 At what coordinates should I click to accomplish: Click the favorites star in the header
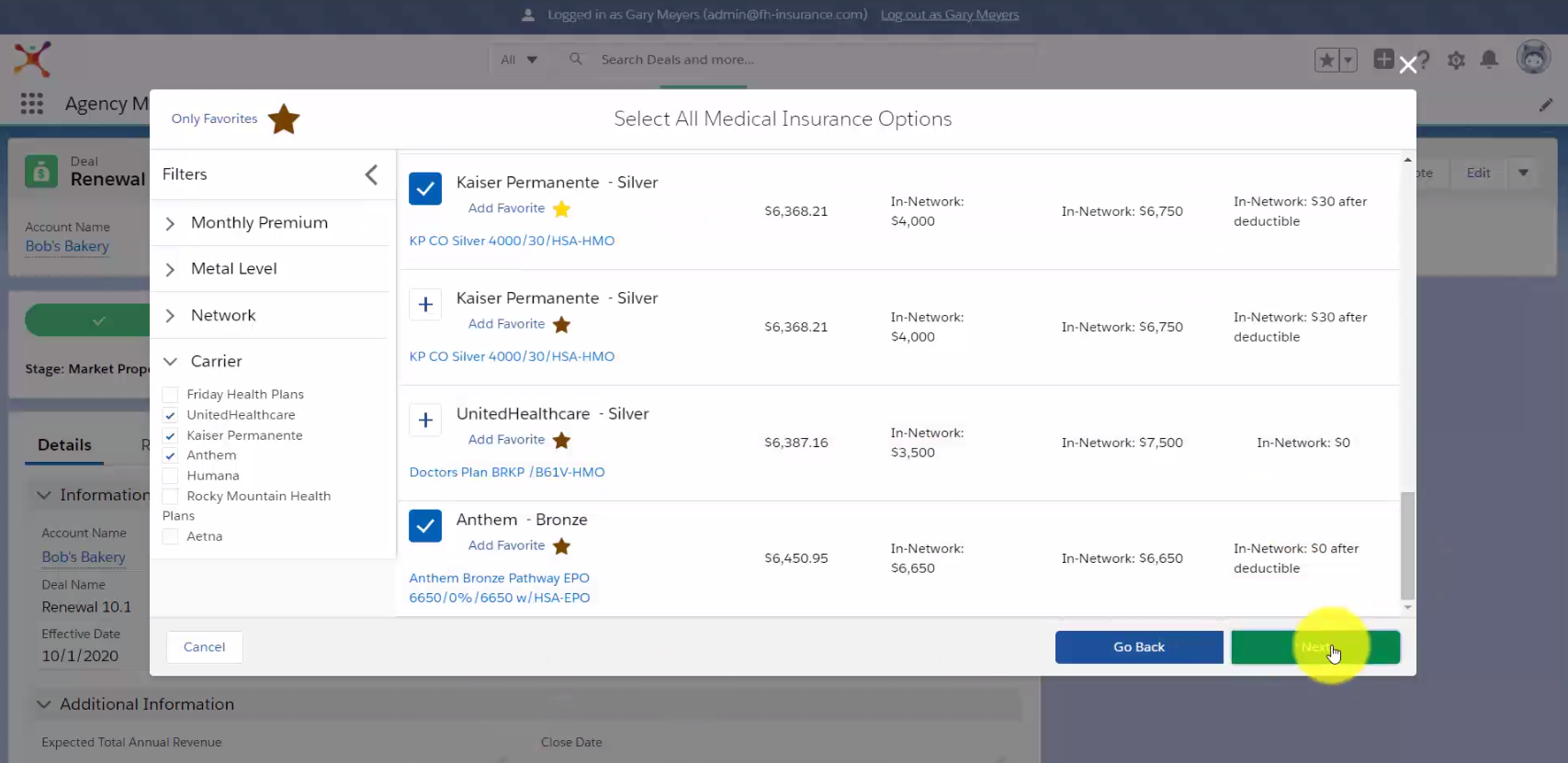tap(1326, 61)
